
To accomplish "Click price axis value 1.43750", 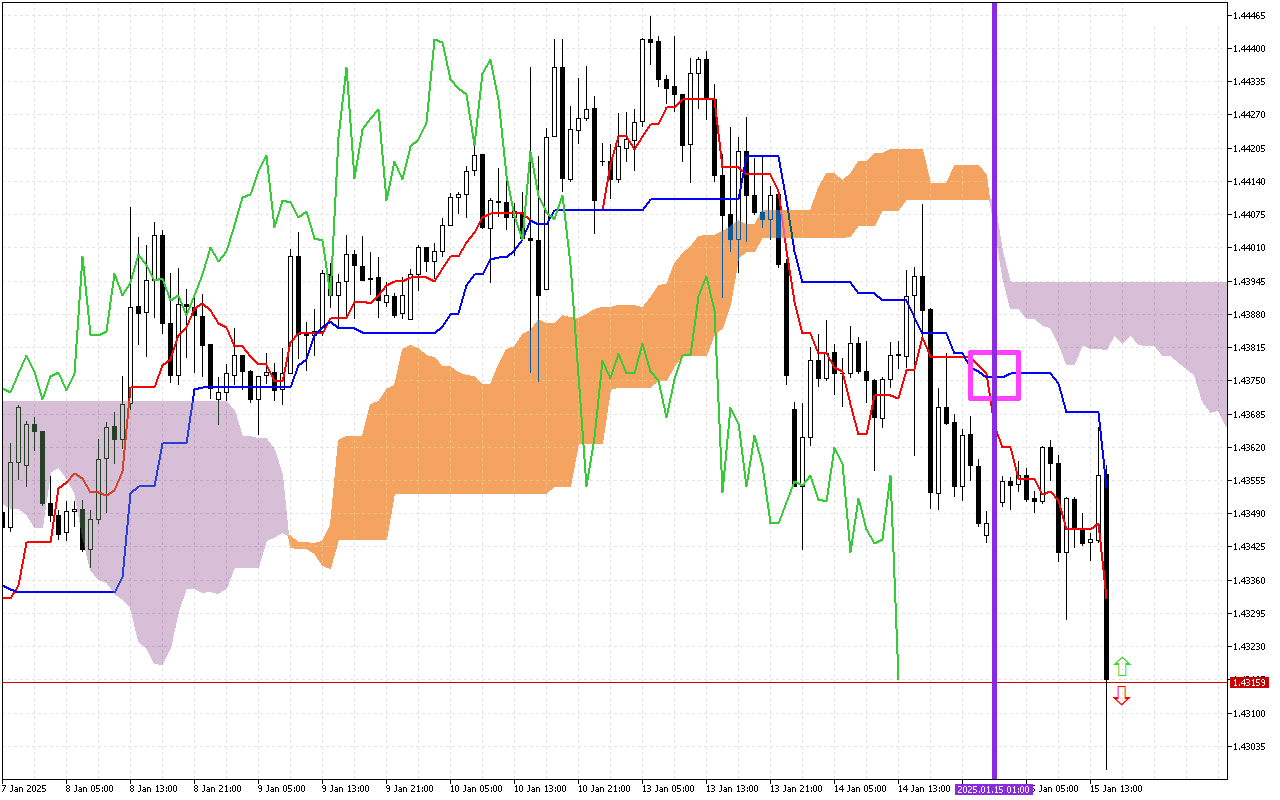I will tap(1248, 381).
